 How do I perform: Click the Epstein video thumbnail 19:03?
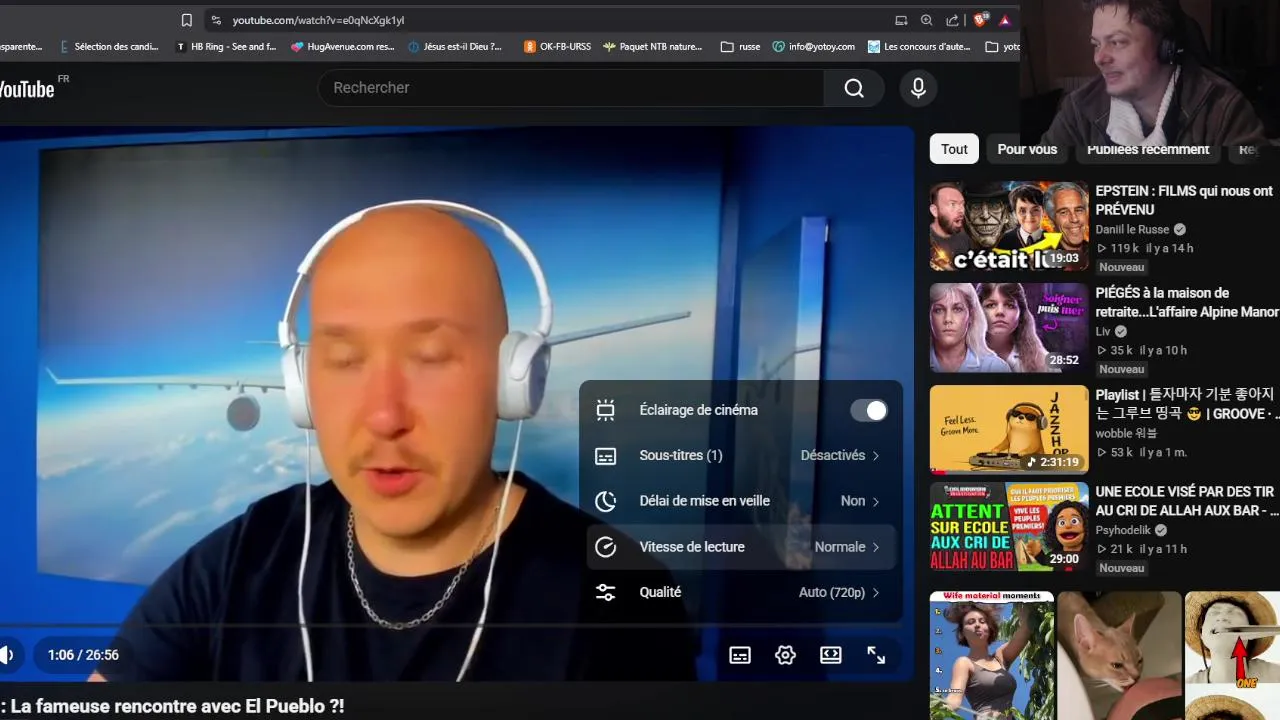tap(1009, 226)
